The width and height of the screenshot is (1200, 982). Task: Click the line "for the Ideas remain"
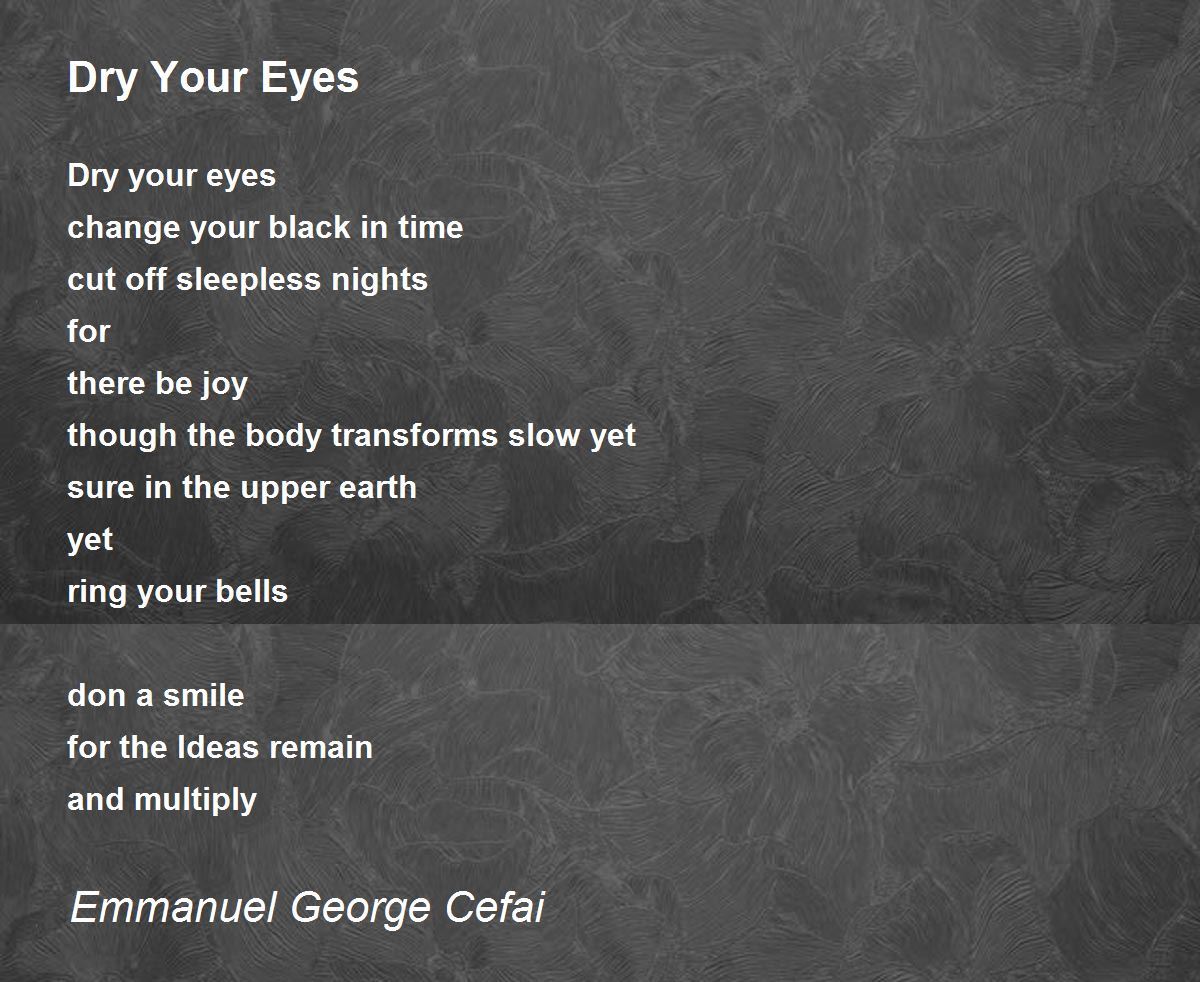pos(220,747)
